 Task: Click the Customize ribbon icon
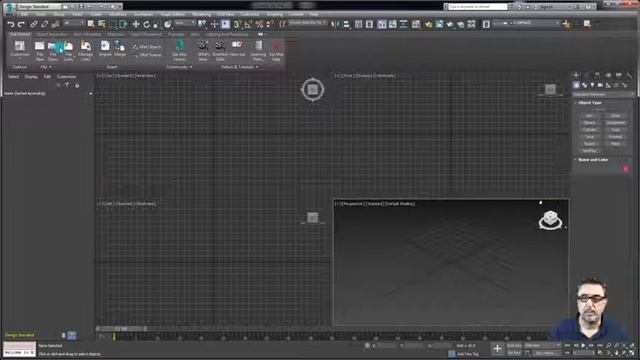pos(20,49)
